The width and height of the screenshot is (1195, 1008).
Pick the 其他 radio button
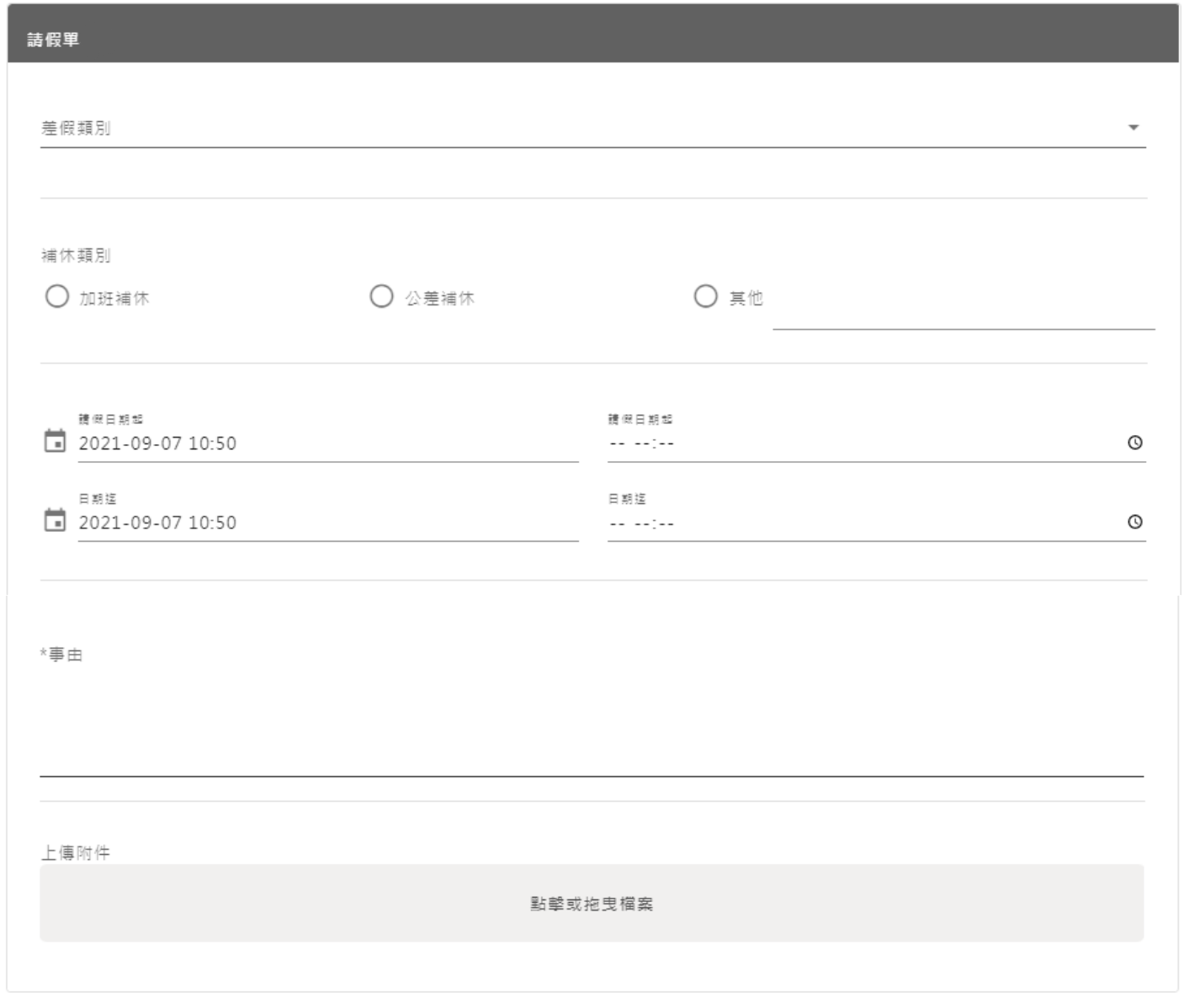[x=705, y=297]
